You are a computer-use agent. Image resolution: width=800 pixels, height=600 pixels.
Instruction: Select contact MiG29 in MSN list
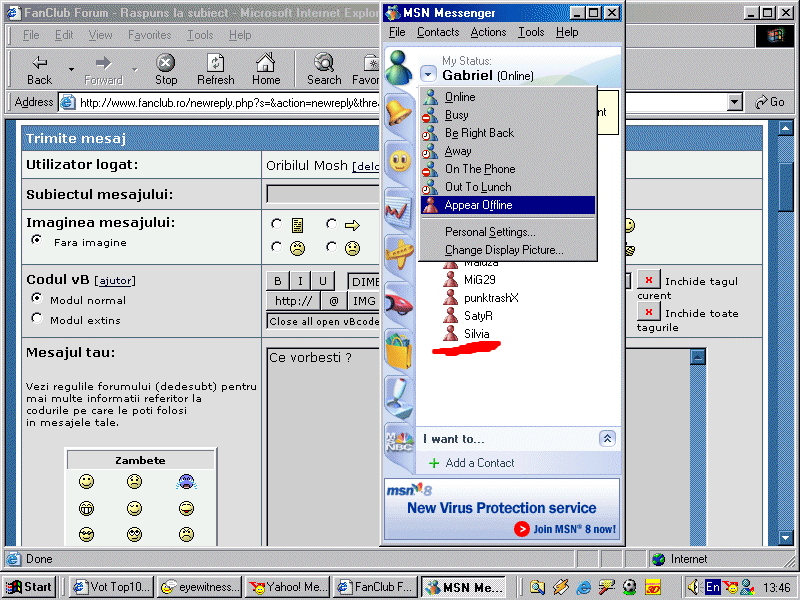coord(469,280)
